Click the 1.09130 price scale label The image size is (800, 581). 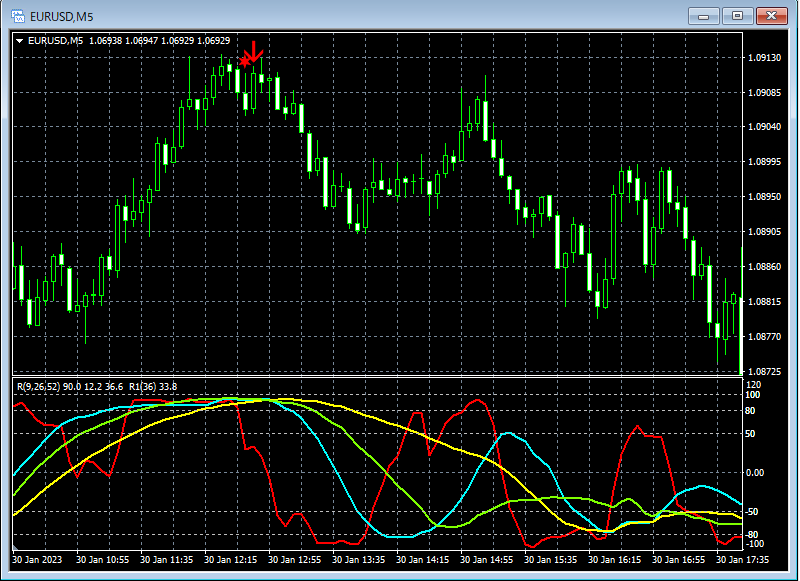point(764,58)
